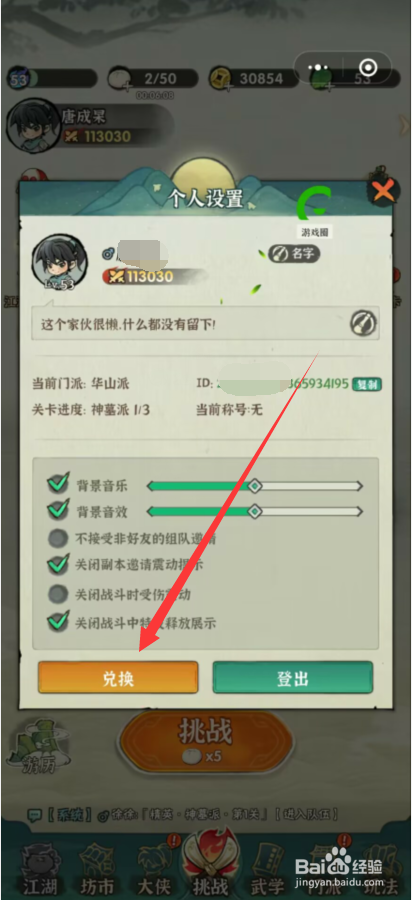Open the mini-program three-dot menu
This screenshot has width=412, height=900.
tap(318, 68)
